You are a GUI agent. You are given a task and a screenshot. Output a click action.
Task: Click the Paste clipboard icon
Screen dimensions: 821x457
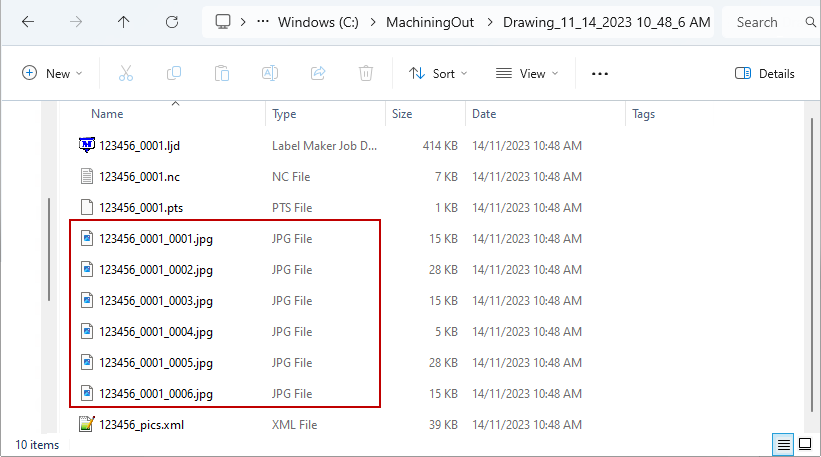point(222,73)
